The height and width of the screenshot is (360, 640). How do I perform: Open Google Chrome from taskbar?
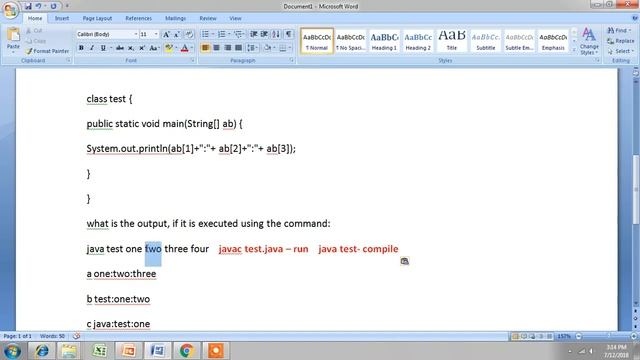(187, 351)
